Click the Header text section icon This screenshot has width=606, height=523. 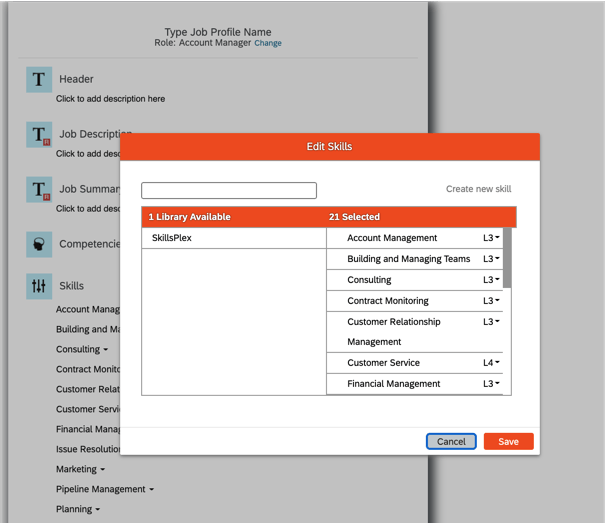pos(39,79)
